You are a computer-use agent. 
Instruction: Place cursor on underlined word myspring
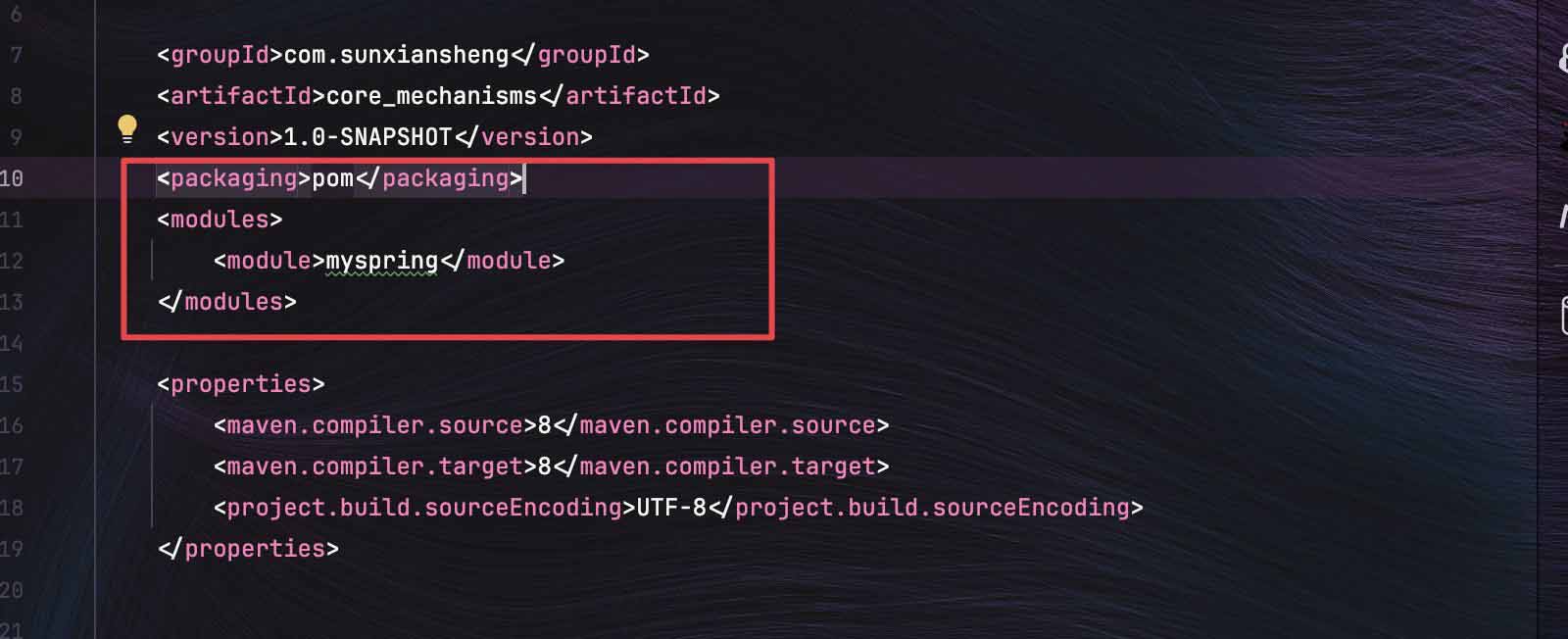point(381,261)
